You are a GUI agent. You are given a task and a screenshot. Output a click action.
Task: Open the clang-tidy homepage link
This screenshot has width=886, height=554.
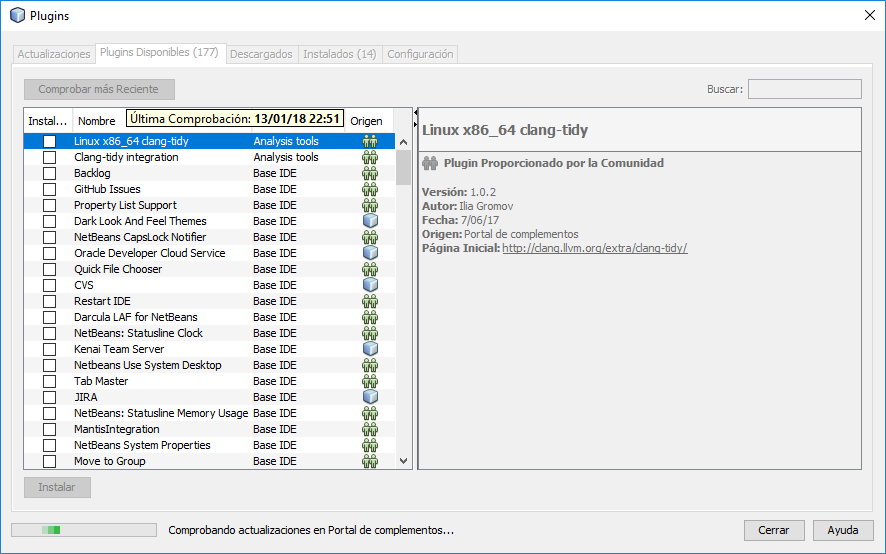pyautogui.click(x=594, y=248)
